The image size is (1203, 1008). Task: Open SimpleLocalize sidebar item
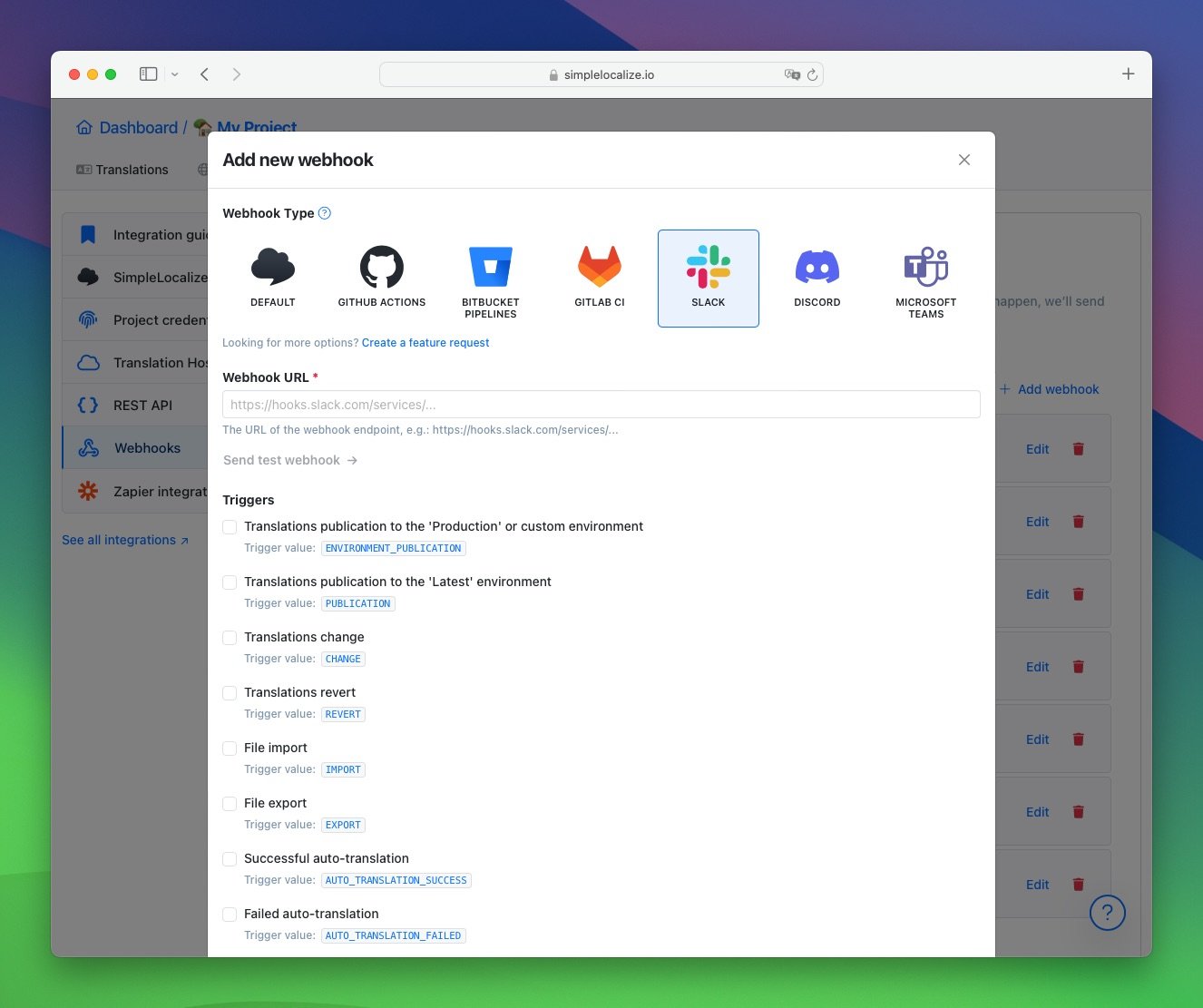135,278
